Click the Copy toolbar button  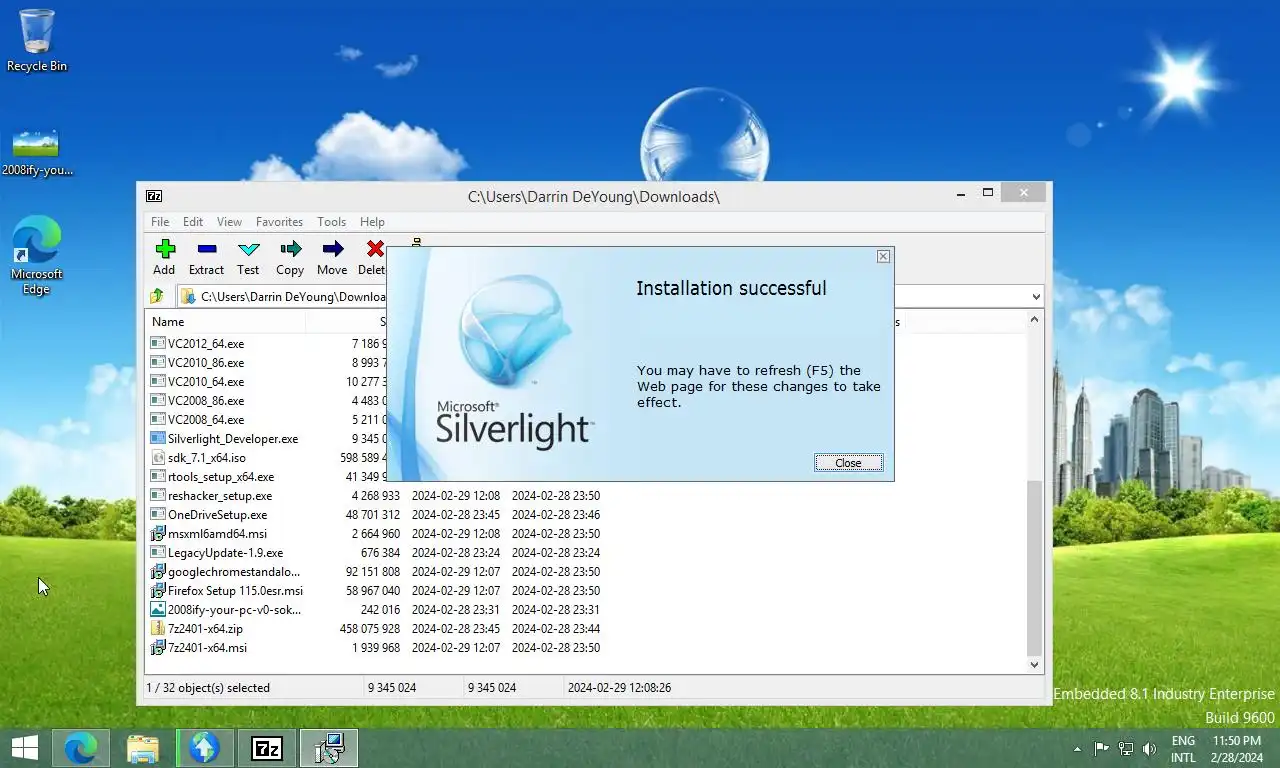click(x=290, y=257)
